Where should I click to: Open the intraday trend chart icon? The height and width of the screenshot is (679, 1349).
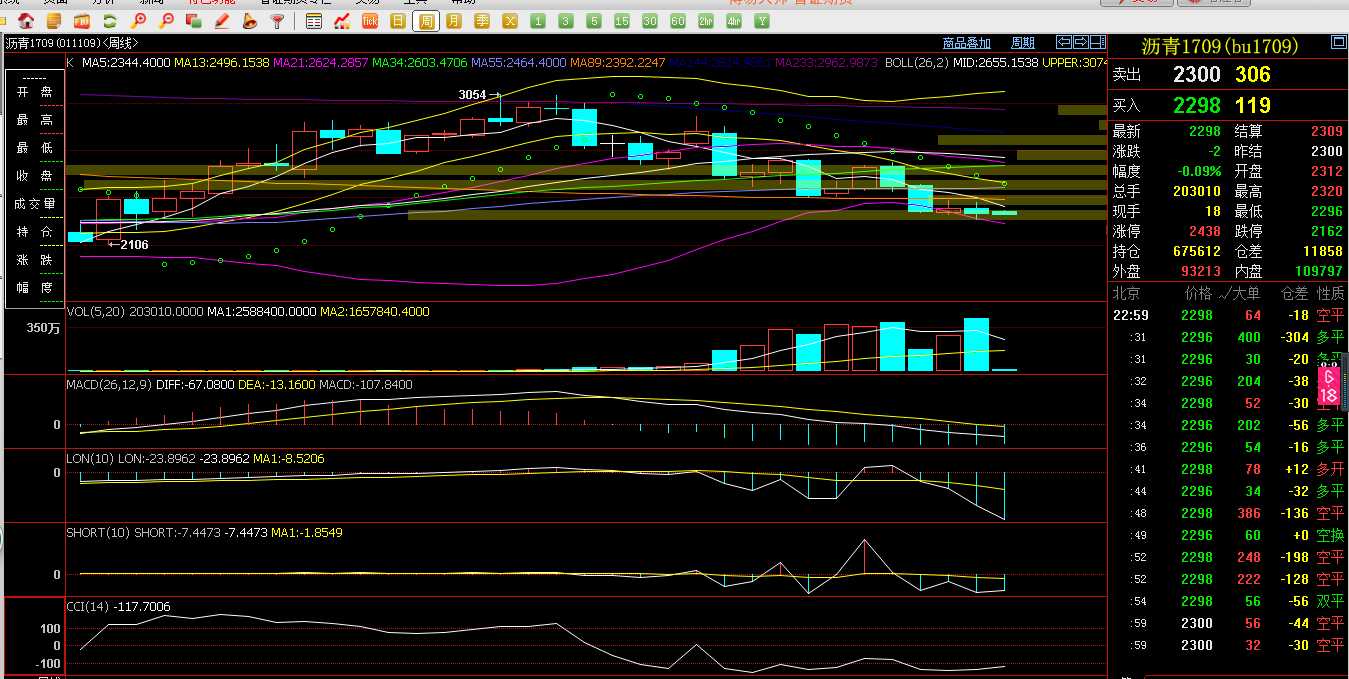(342, 20)
